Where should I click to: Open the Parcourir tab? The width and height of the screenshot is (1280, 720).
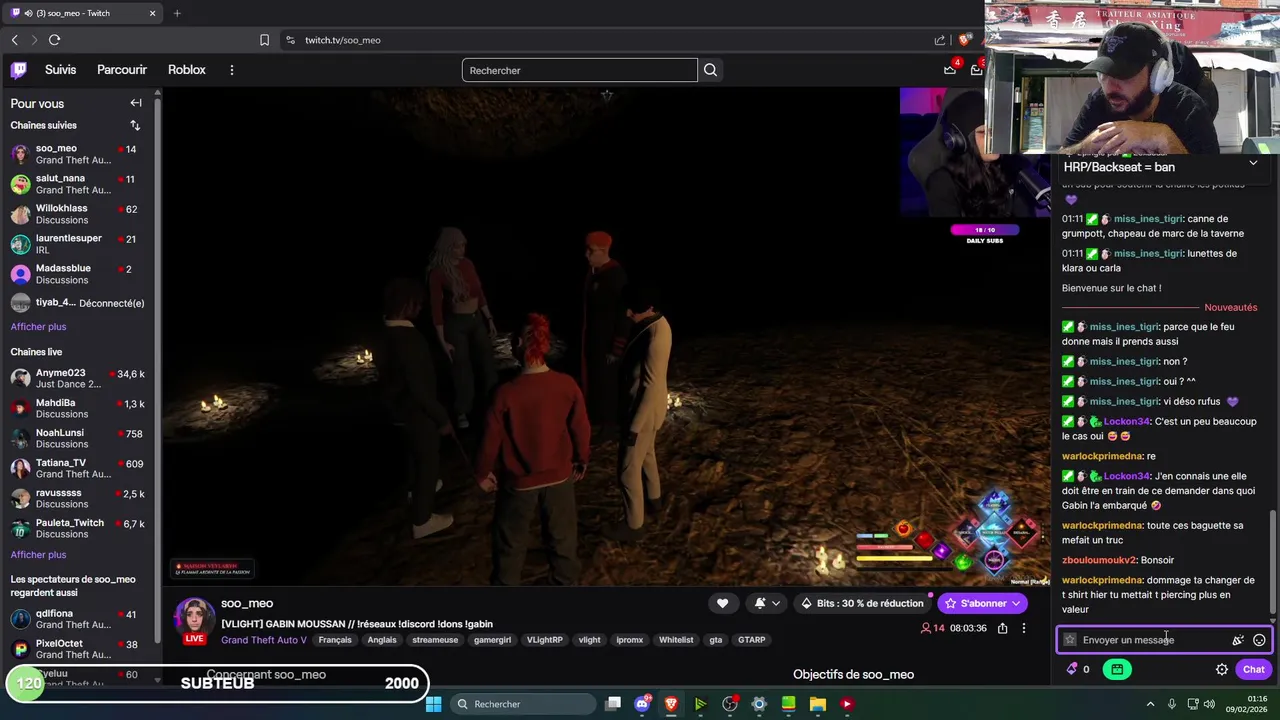tap(122, 70)
